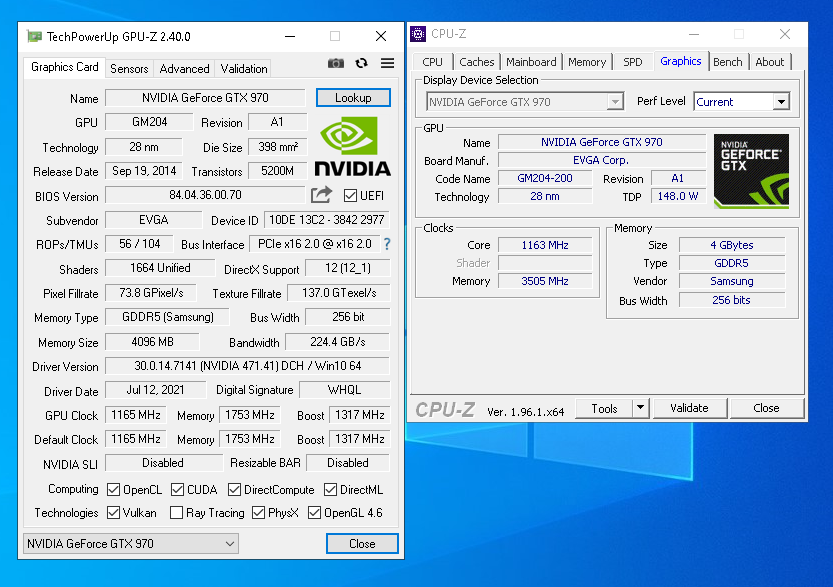This screenshot has height=587, width=833.
Task: Click the Lookup button
Action: 353,98
